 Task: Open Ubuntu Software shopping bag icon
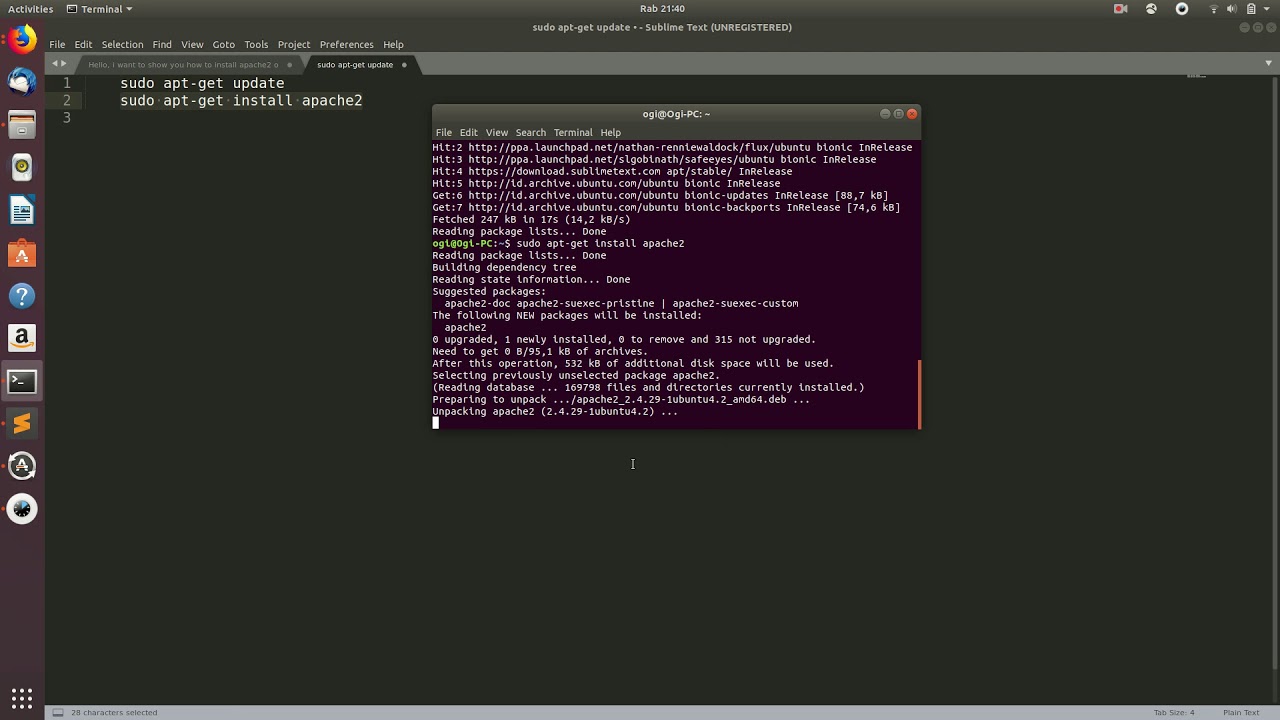coord(22,254)
